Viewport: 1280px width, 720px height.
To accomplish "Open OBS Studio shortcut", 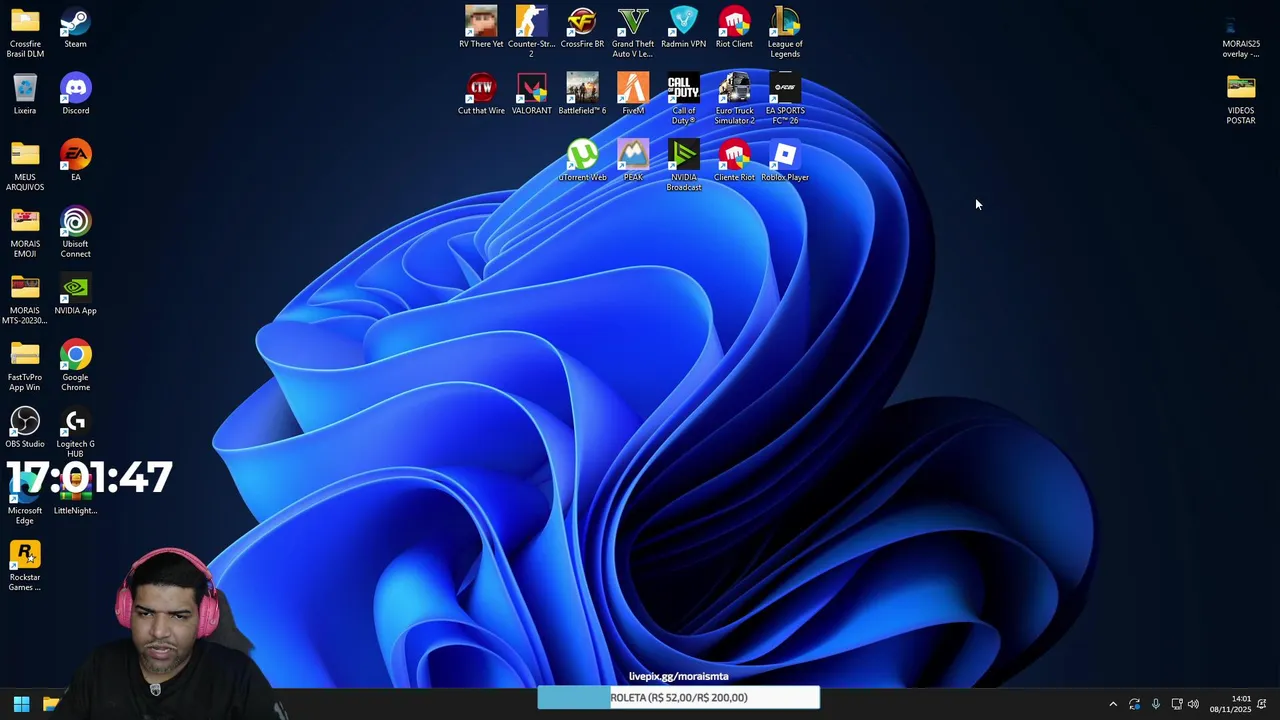I will 25,427.
